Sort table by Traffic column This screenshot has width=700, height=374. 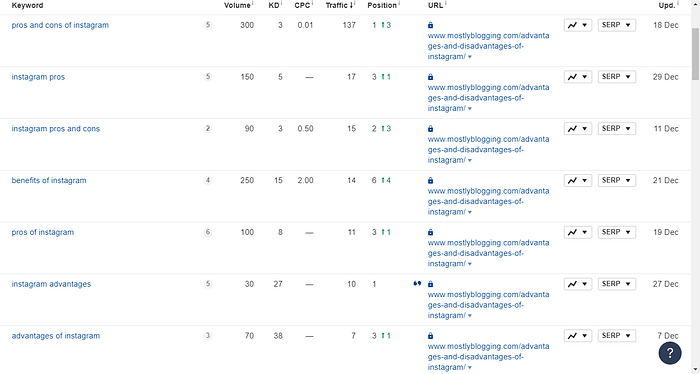click(339, 5)
